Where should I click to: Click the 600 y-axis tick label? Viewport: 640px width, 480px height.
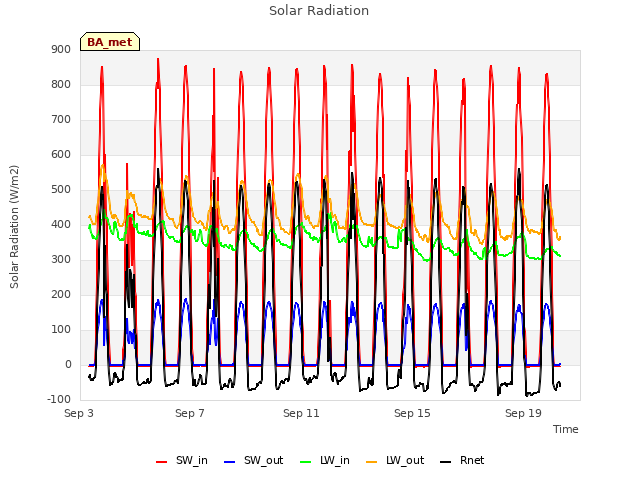(x=61, y=154)
